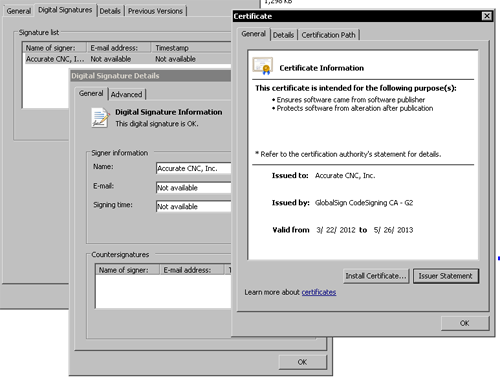Click the Signing time field

click(x=193, y=206)
